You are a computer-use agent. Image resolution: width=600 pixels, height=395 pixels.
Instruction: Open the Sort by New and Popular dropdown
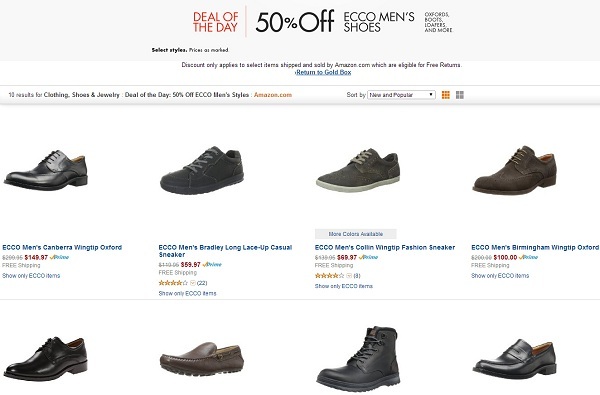click(401, 95)
